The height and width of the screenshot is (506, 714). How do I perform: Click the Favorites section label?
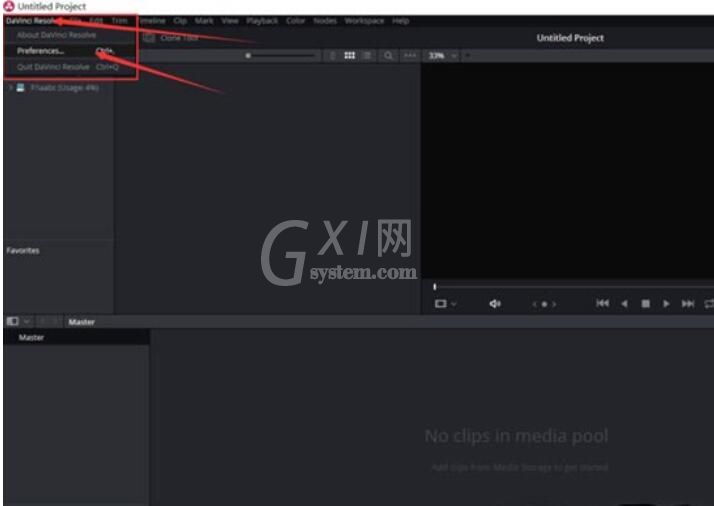click(x=23, y=250)
